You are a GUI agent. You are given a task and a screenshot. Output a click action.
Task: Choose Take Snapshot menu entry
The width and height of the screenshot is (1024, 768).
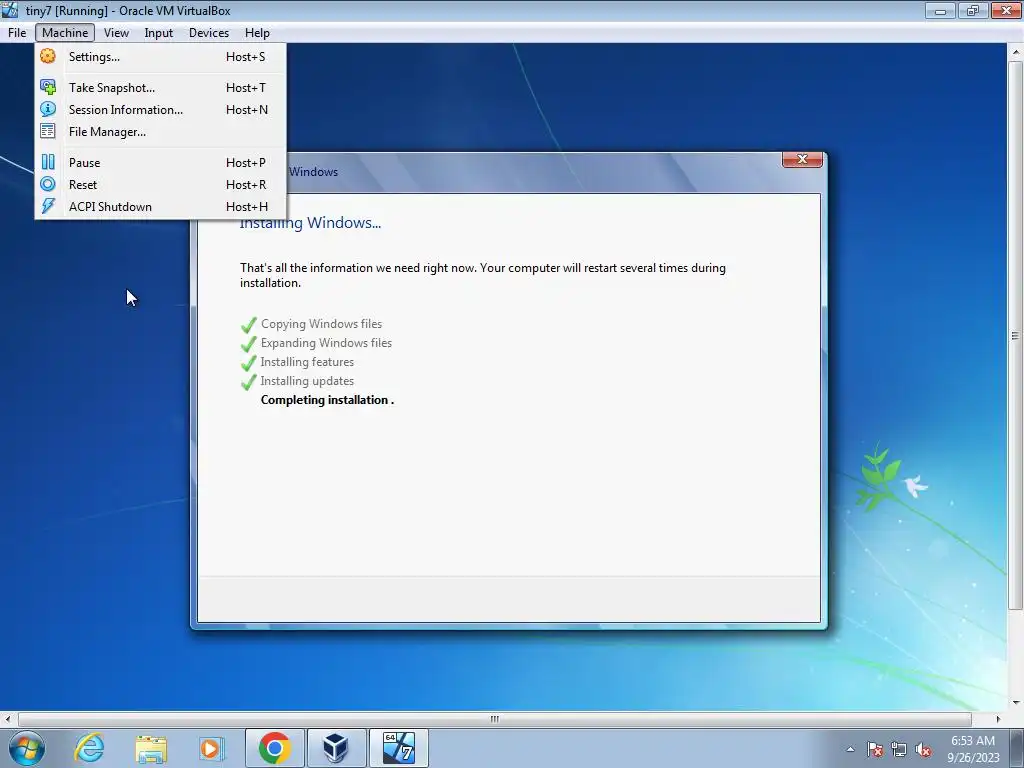click(160, 88)
